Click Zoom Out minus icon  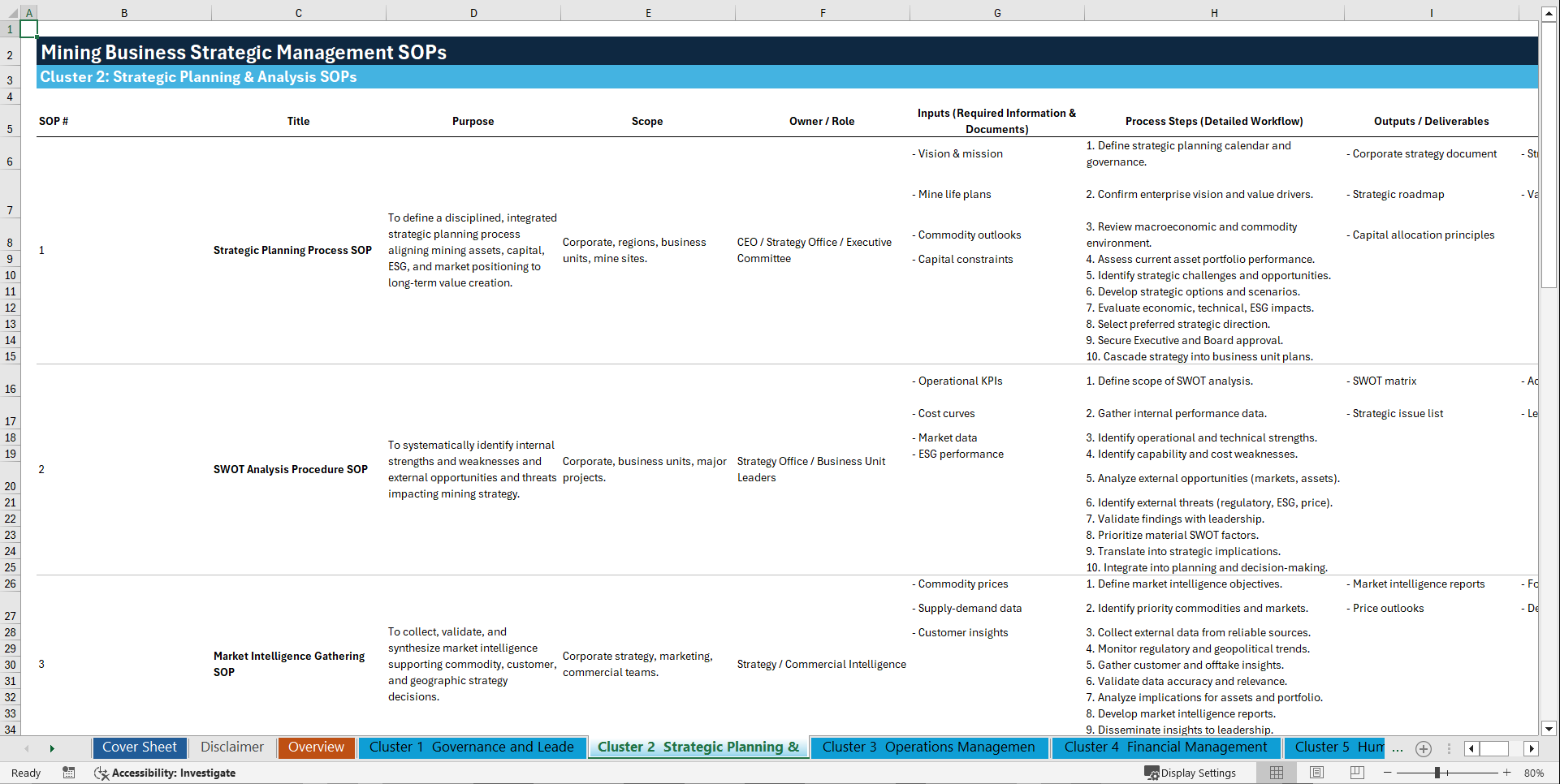pos(1387,773)
